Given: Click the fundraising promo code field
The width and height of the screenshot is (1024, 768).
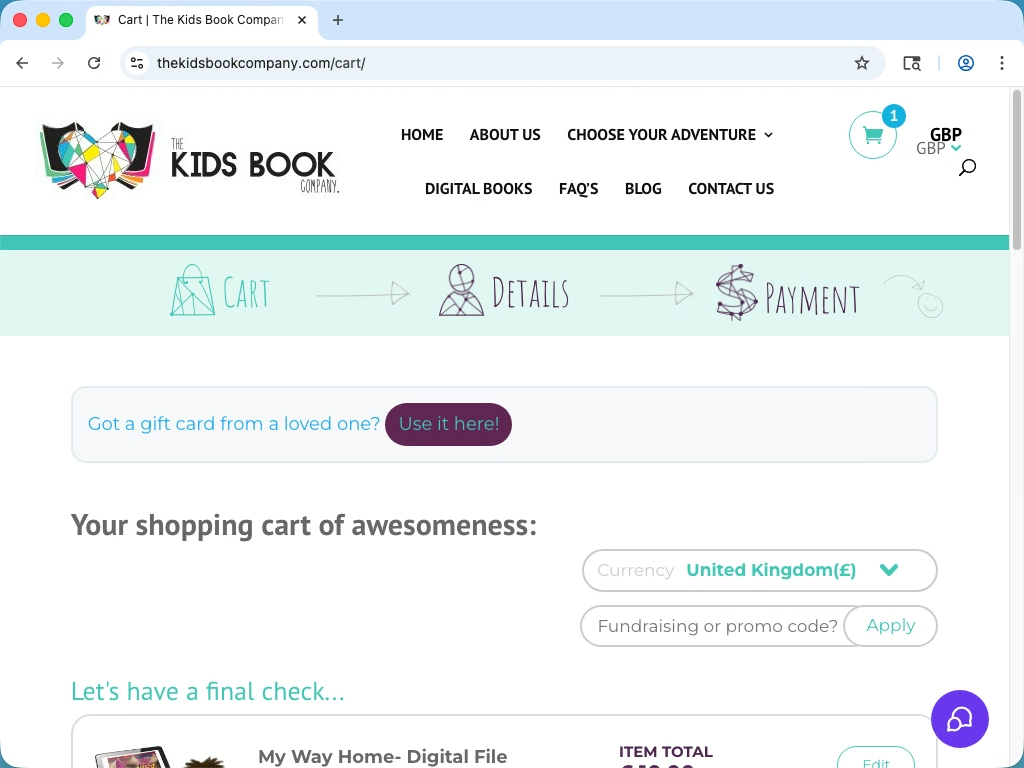Looking at the screenshot, I should coord(716,626).
